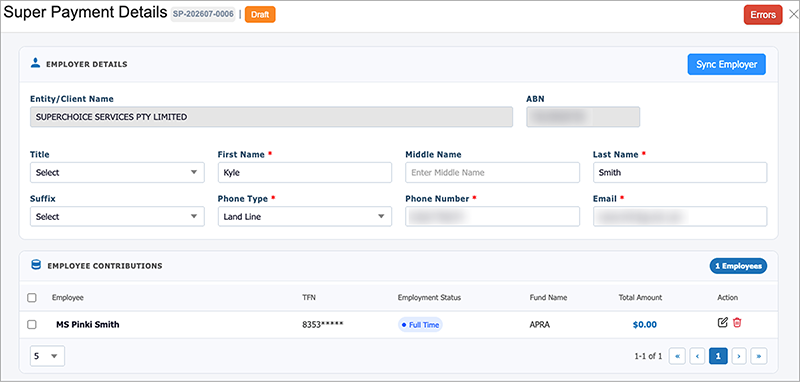Click the Employer Details person icon
This screenshot has width=800, height=382.
point(35,64)
